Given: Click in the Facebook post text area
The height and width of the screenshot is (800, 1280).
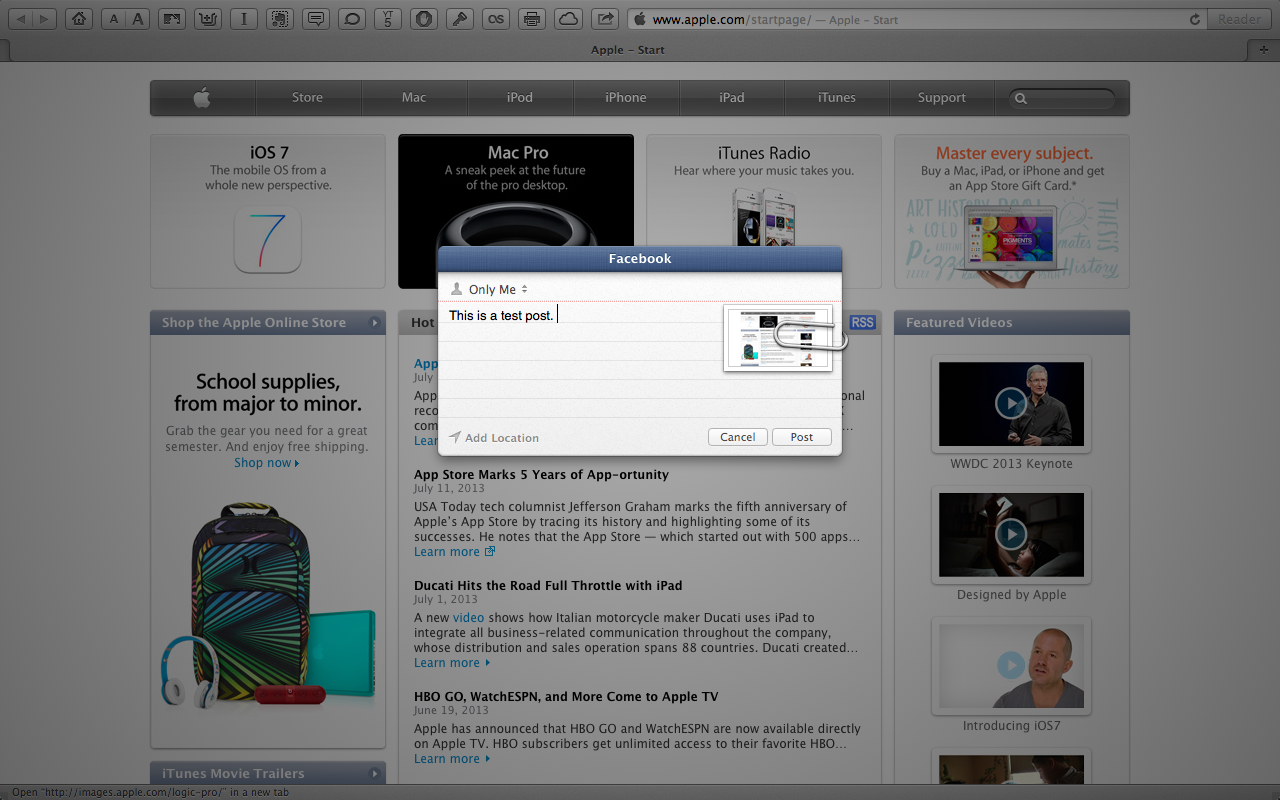Looking at the screenshot, I should point(580,362).
